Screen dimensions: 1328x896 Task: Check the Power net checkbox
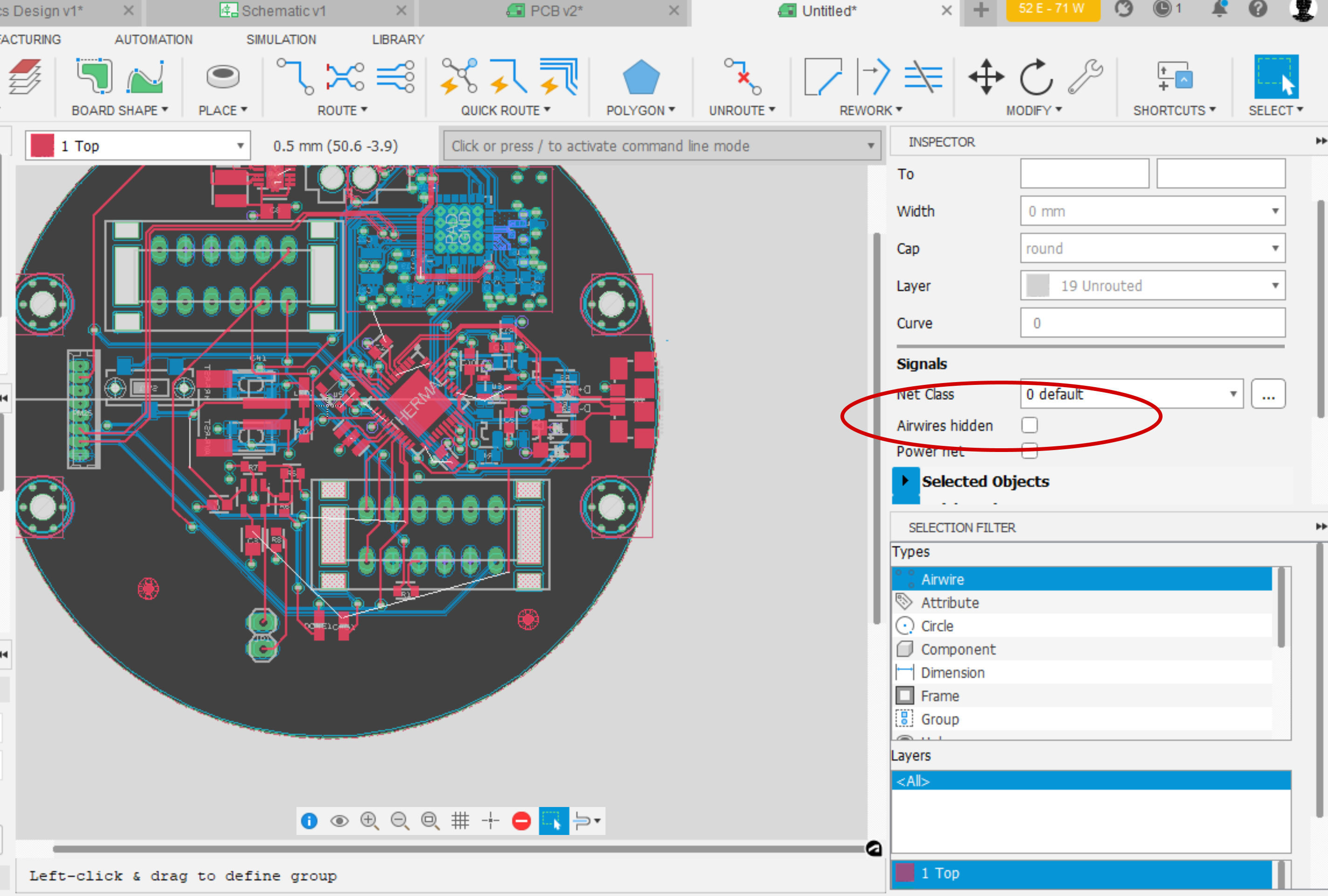point(1030,451)
